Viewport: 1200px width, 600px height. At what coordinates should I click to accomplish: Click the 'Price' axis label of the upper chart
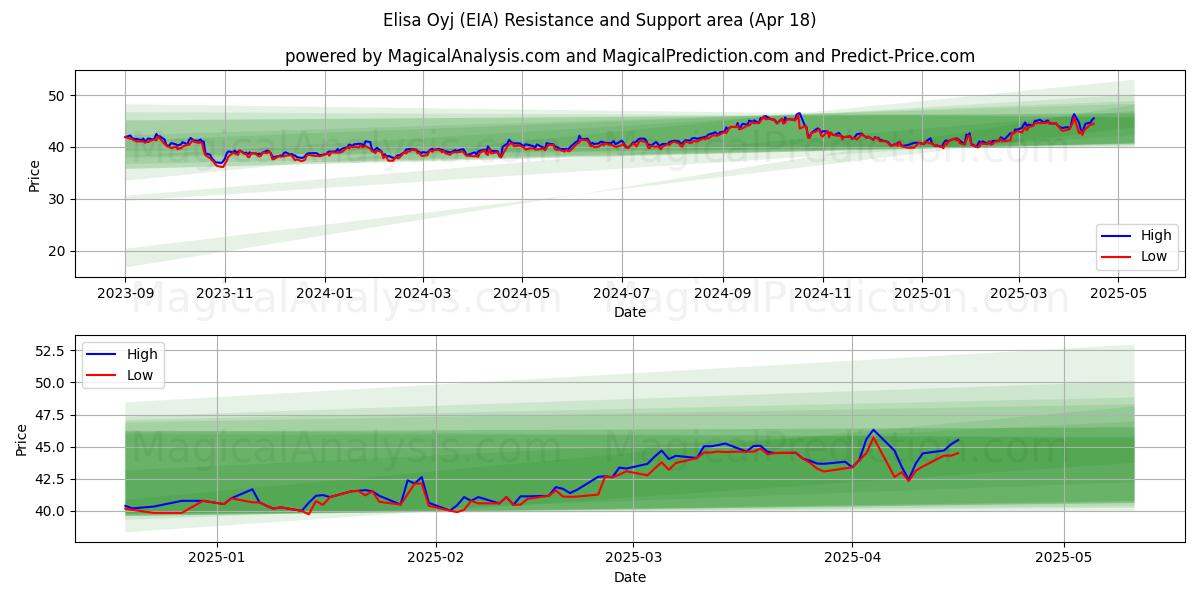point(34,174)
